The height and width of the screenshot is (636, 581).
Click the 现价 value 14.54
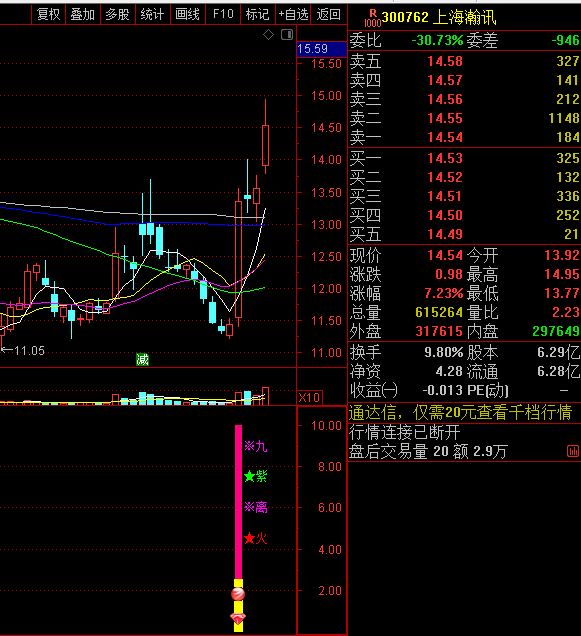click(x=445, y=256)
